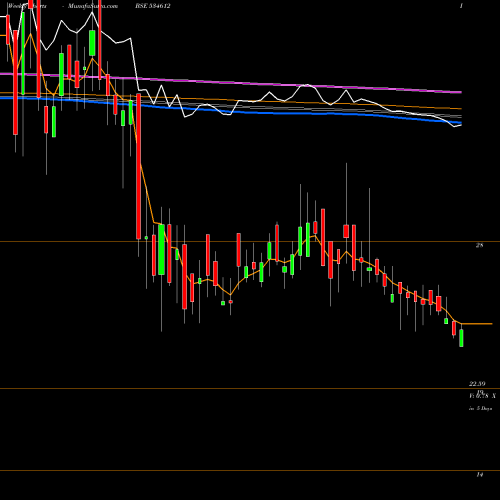Click the 'MunafaSutra.com' title text
The image size is (500, 500).
[x=93, y=6]
